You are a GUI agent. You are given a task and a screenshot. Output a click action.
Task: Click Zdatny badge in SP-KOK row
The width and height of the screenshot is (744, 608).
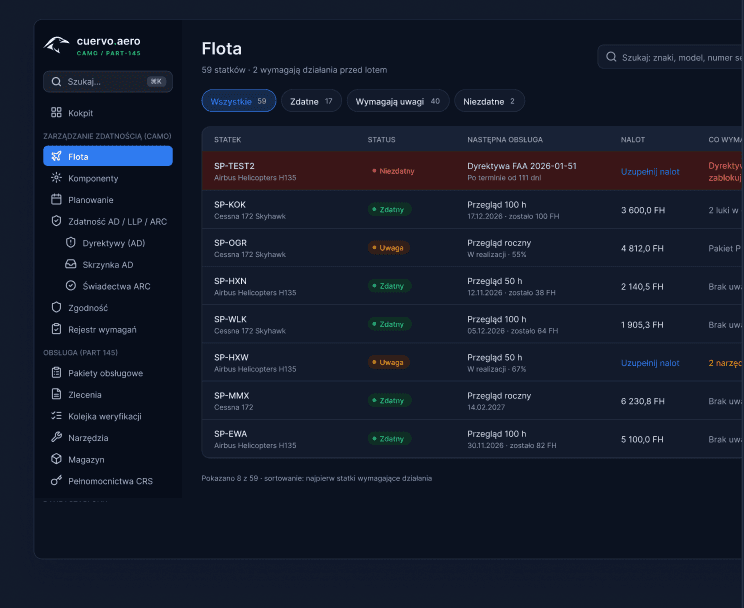point(389,209)
